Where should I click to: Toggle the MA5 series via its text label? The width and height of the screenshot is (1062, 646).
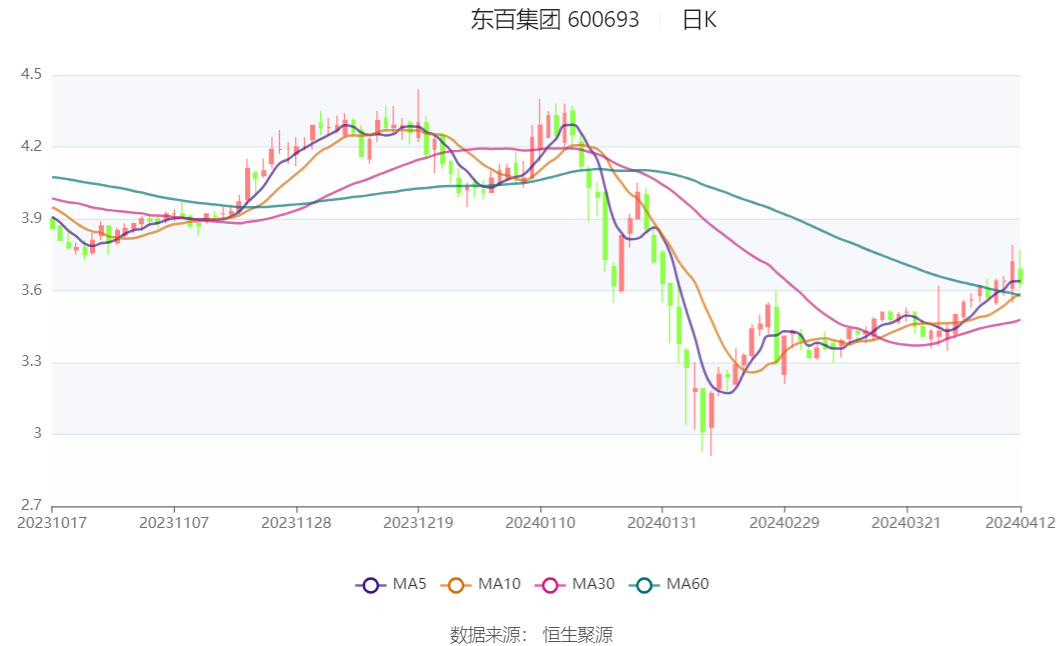coord(409,584)
